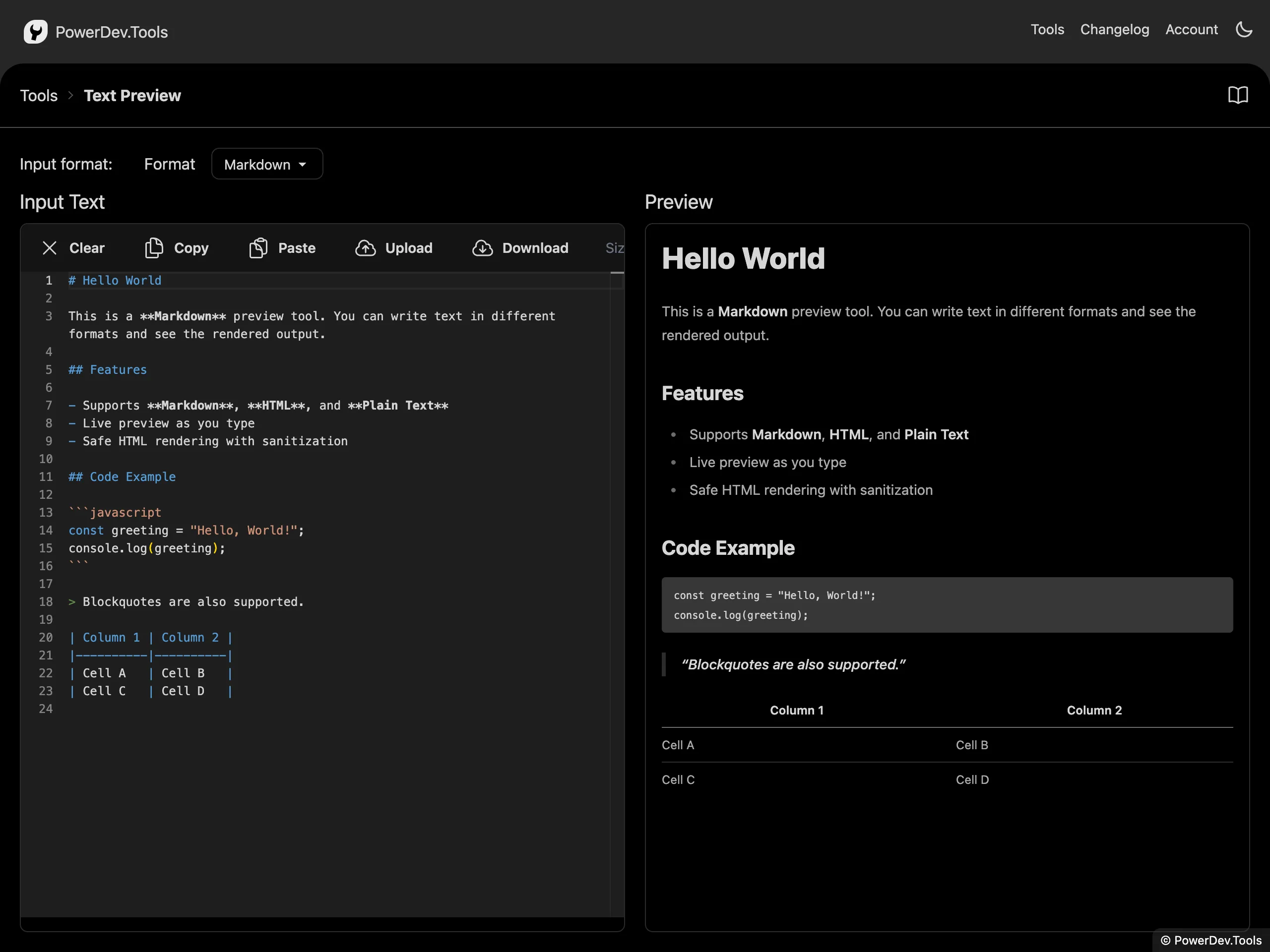Click the PowerDev.Tools logo icon

point(35,32)
